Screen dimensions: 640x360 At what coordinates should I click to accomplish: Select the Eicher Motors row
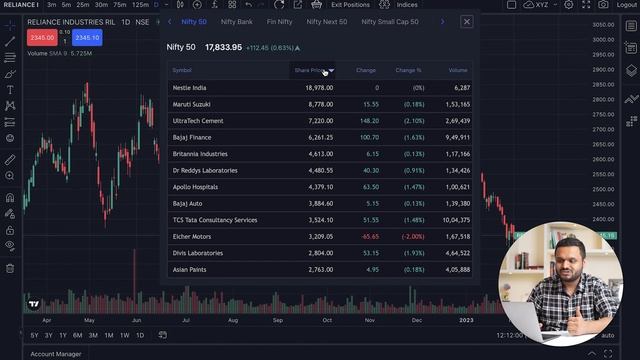pos(320,237)
